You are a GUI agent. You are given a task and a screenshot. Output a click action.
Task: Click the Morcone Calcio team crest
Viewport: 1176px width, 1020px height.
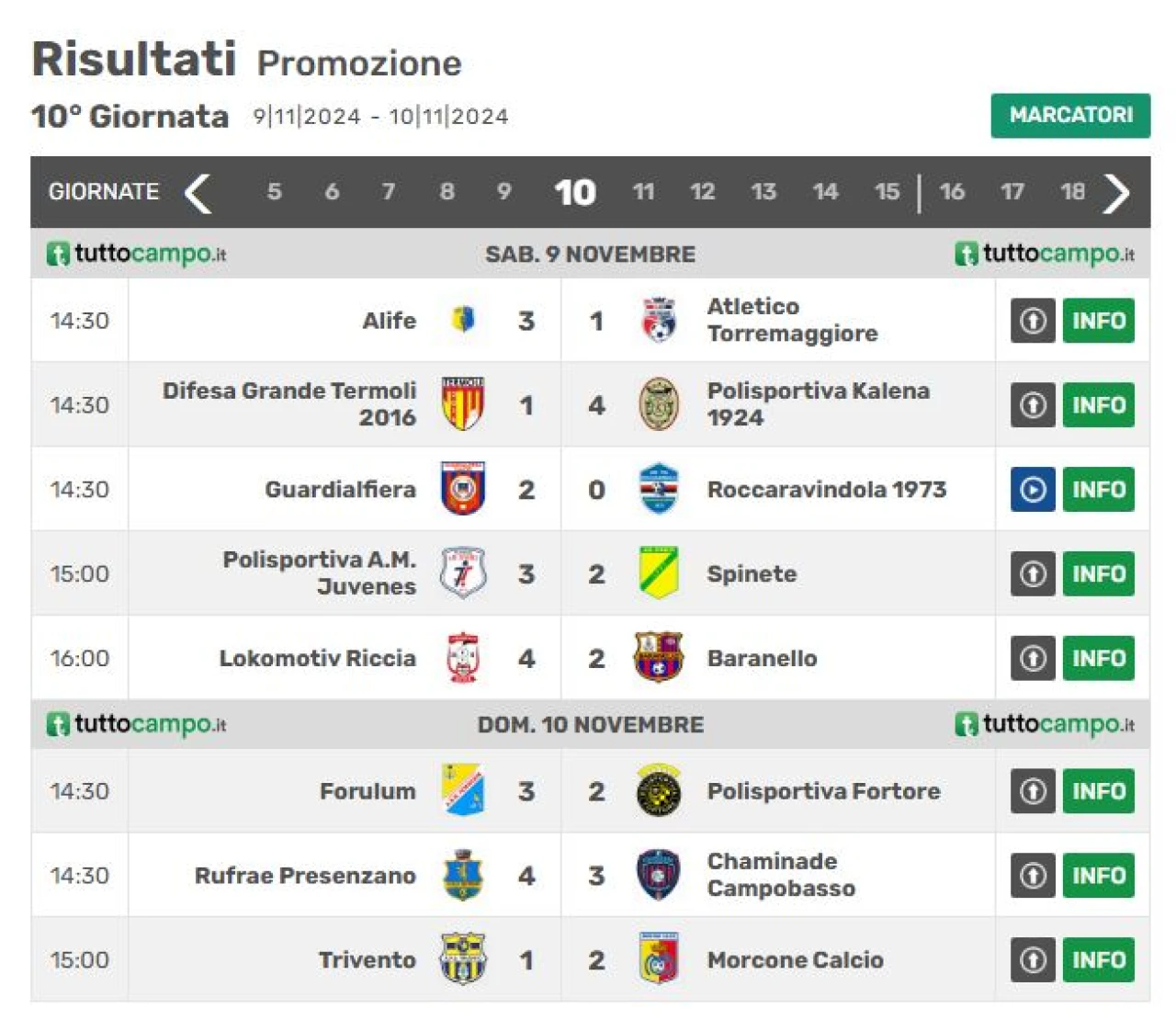[659, 959]
